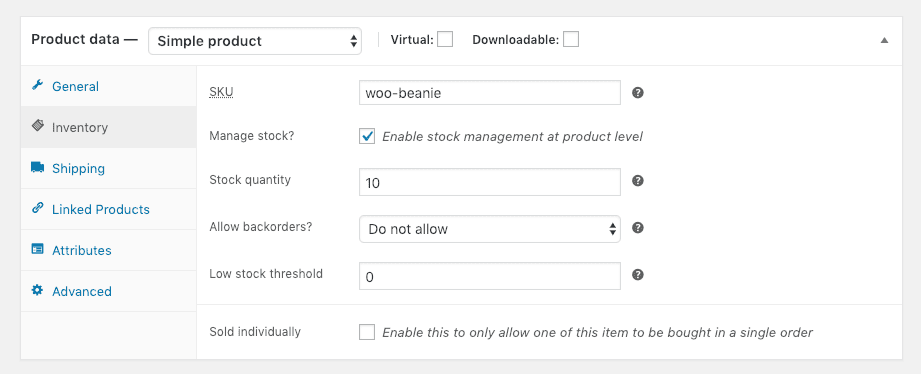921x374 pixels.
Task: Switch to the General tab
Action: 109,86
